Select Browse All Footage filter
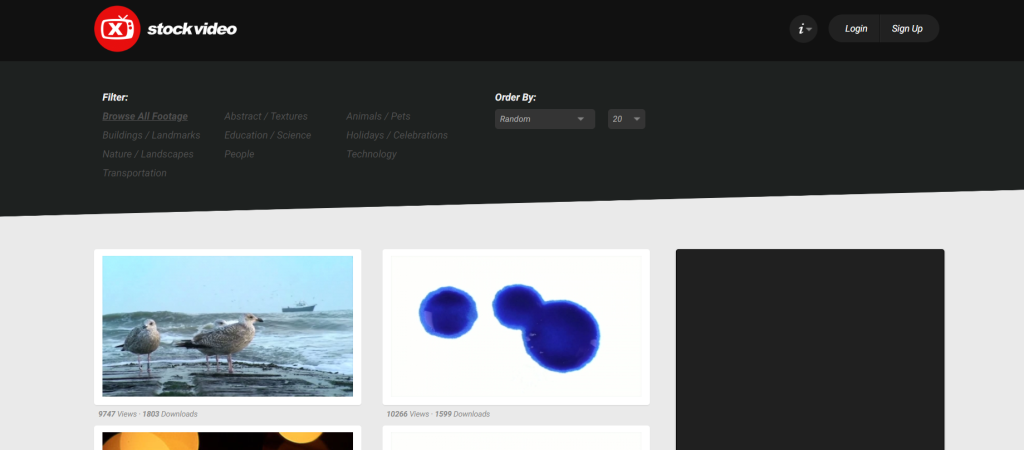Image resolution: width=1024 pixels, height=450 pixels. coord(145,116)
